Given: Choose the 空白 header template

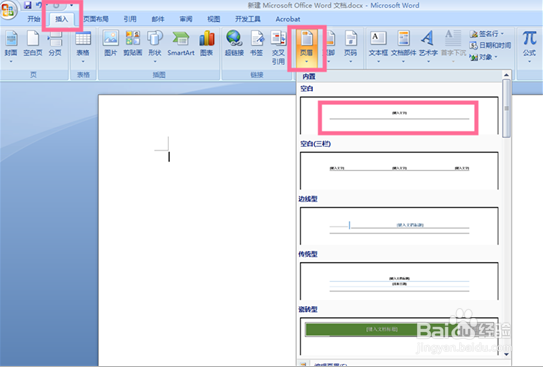Looking at the screenshot, I should pos(399,116).
